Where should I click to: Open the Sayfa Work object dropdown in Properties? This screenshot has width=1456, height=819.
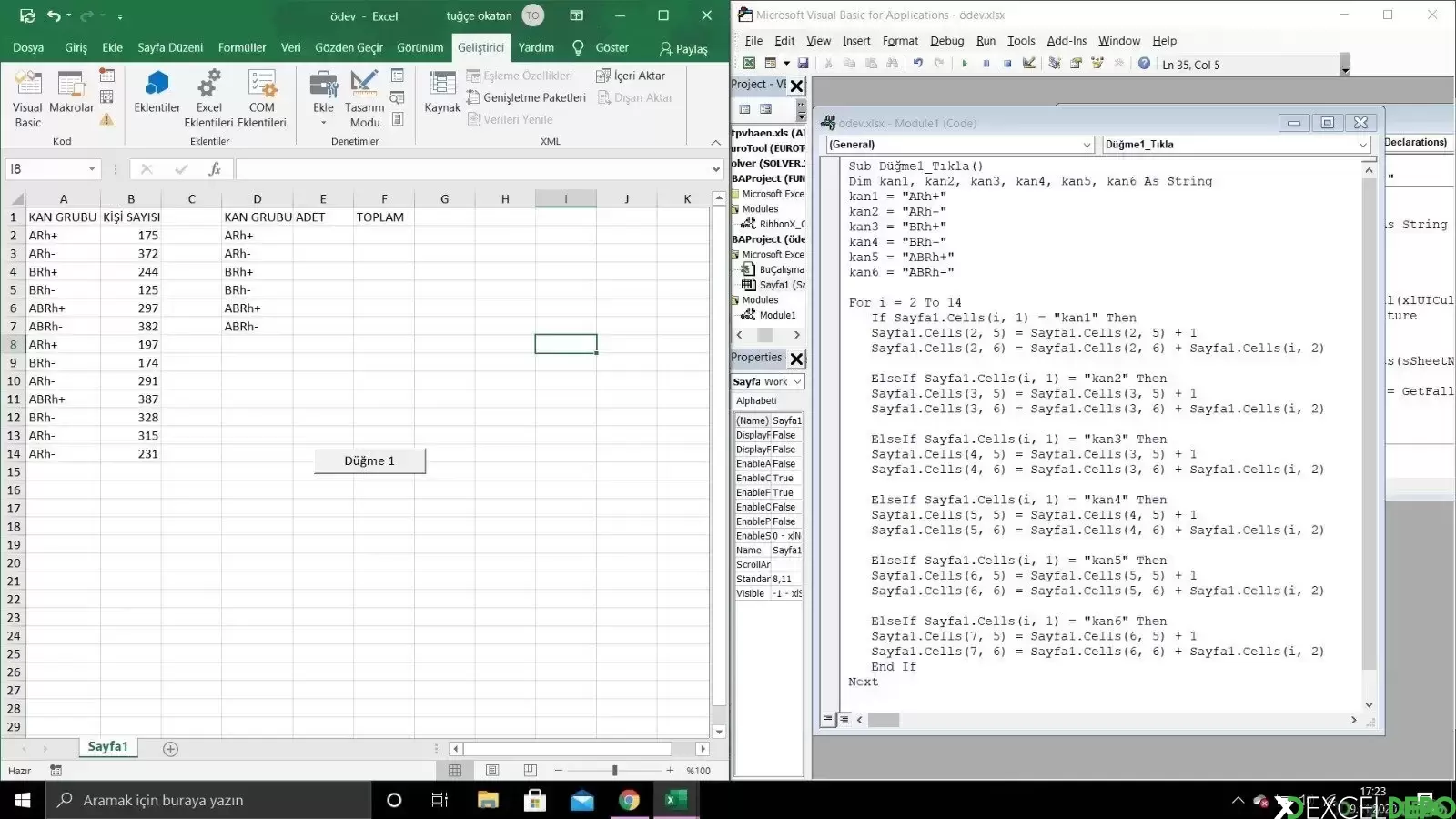click(797, 382)
